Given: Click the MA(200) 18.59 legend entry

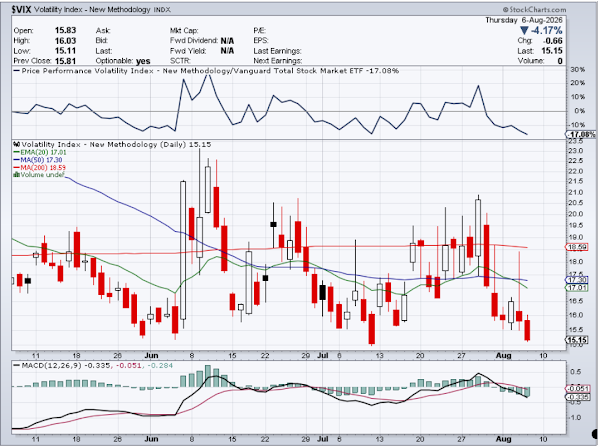Looking at the screenshot, I should [x=42, y=168].
